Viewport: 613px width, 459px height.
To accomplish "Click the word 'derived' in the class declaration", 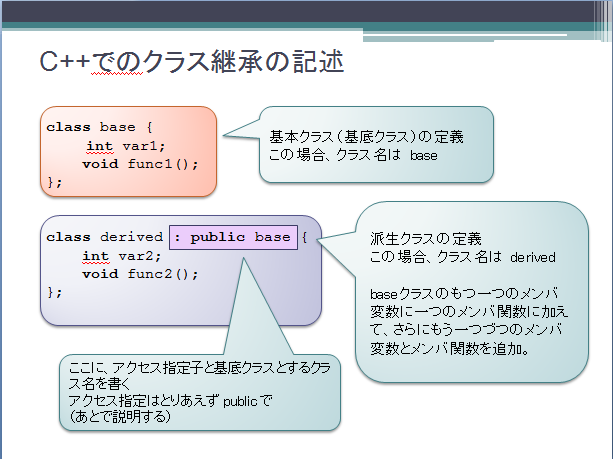I will [131, 237].
